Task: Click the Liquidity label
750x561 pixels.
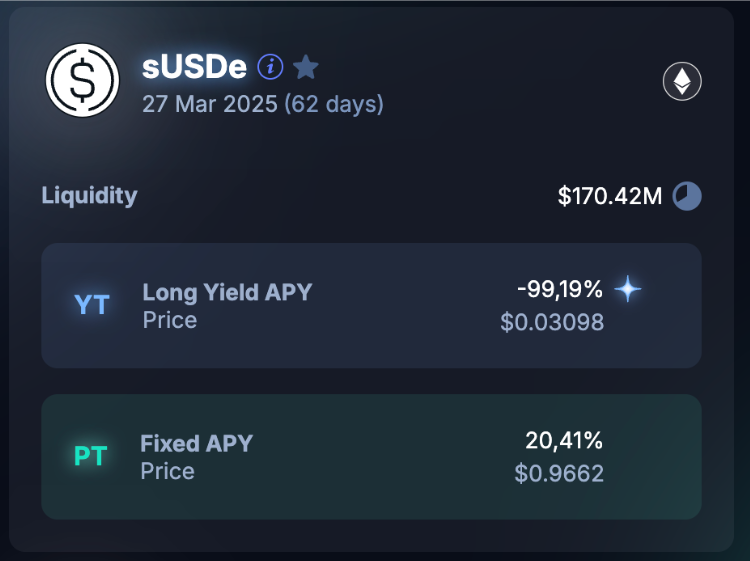Action: tap(89, 196)
